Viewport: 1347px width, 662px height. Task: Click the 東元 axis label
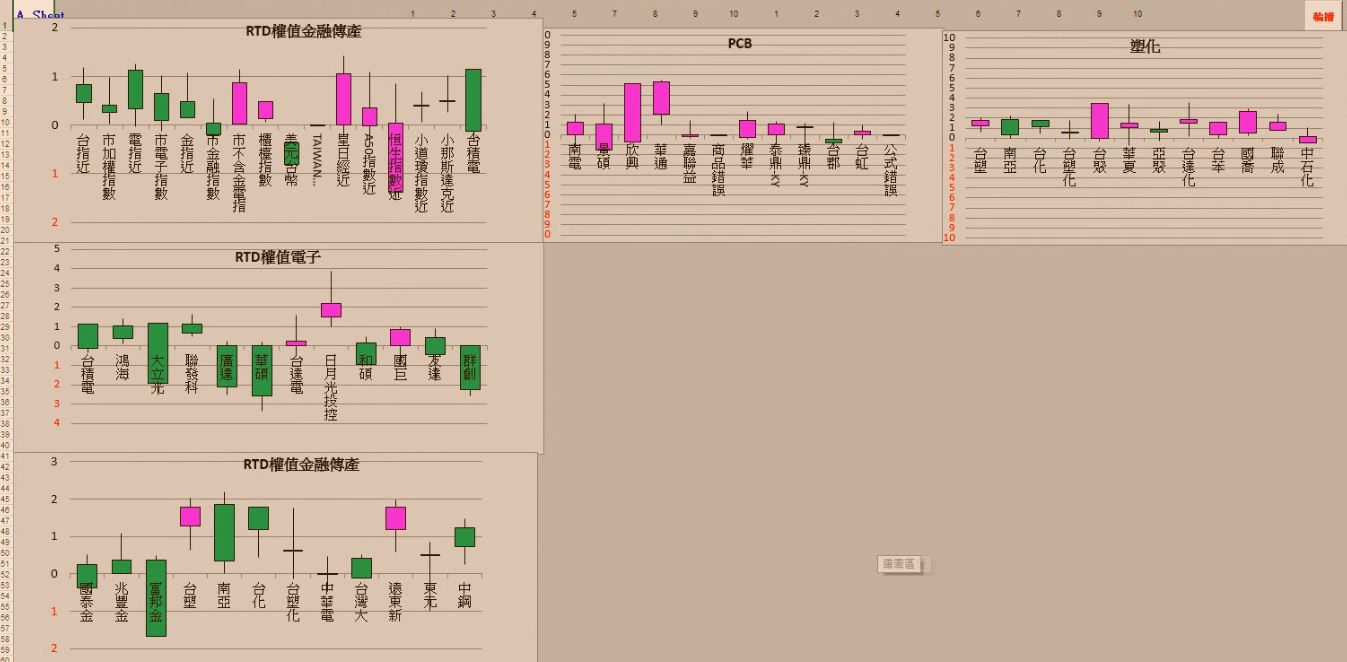coord(430,595)
